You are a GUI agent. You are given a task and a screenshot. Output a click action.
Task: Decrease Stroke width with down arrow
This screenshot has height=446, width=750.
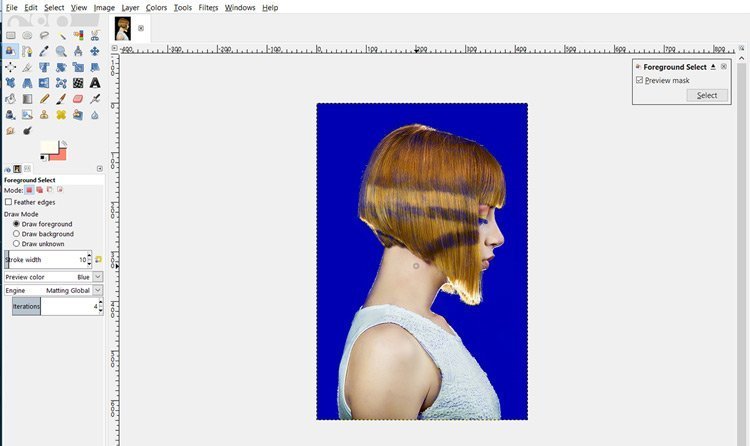tap(89, 263)
